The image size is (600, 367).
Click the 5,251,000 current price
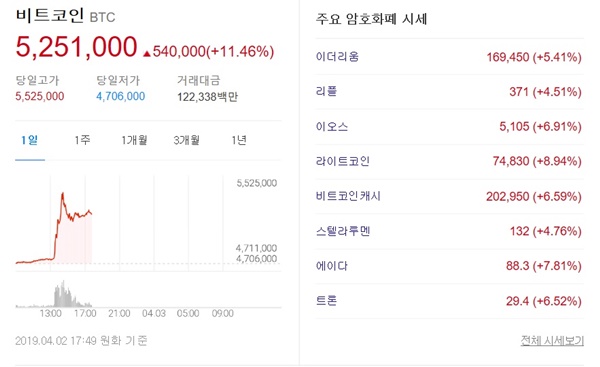(x=76, y=47)
